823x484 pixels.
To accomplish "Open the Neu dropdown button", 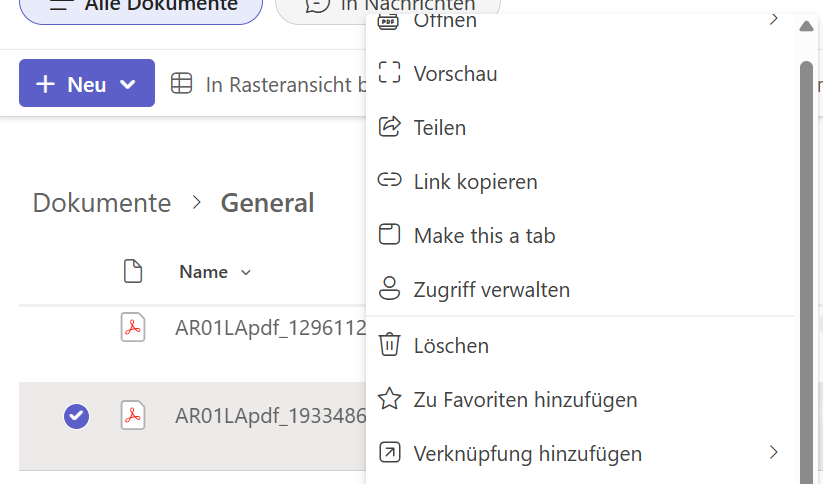I will tap(87, 84).
